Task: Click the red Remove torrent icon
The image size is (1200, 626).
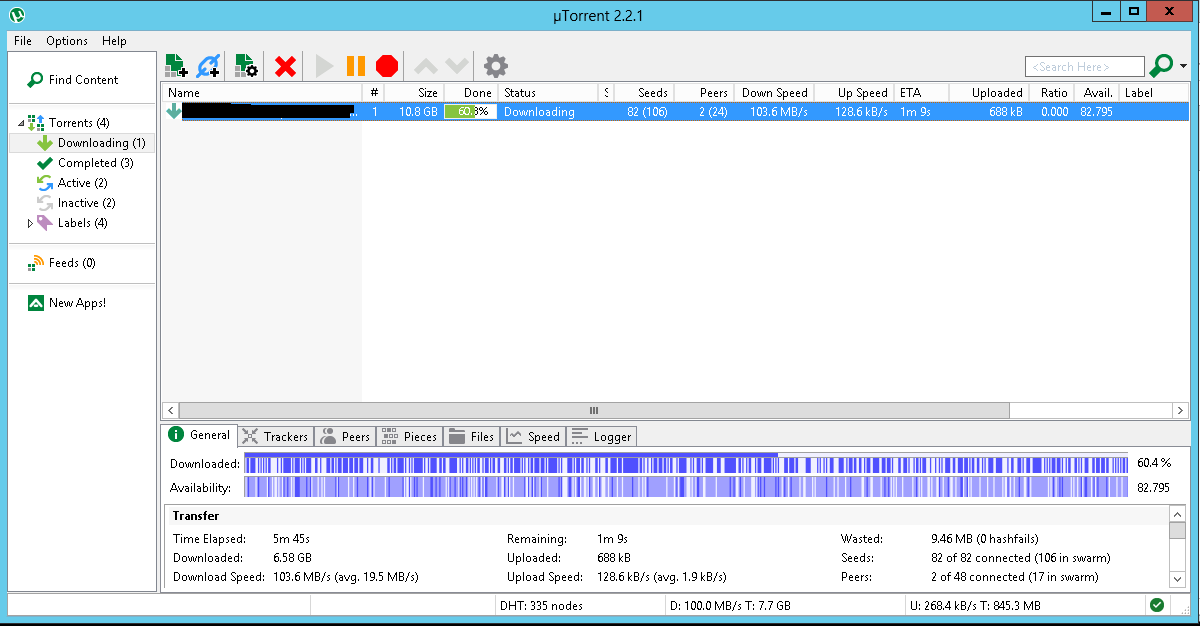Action: [x=285, y=66]
